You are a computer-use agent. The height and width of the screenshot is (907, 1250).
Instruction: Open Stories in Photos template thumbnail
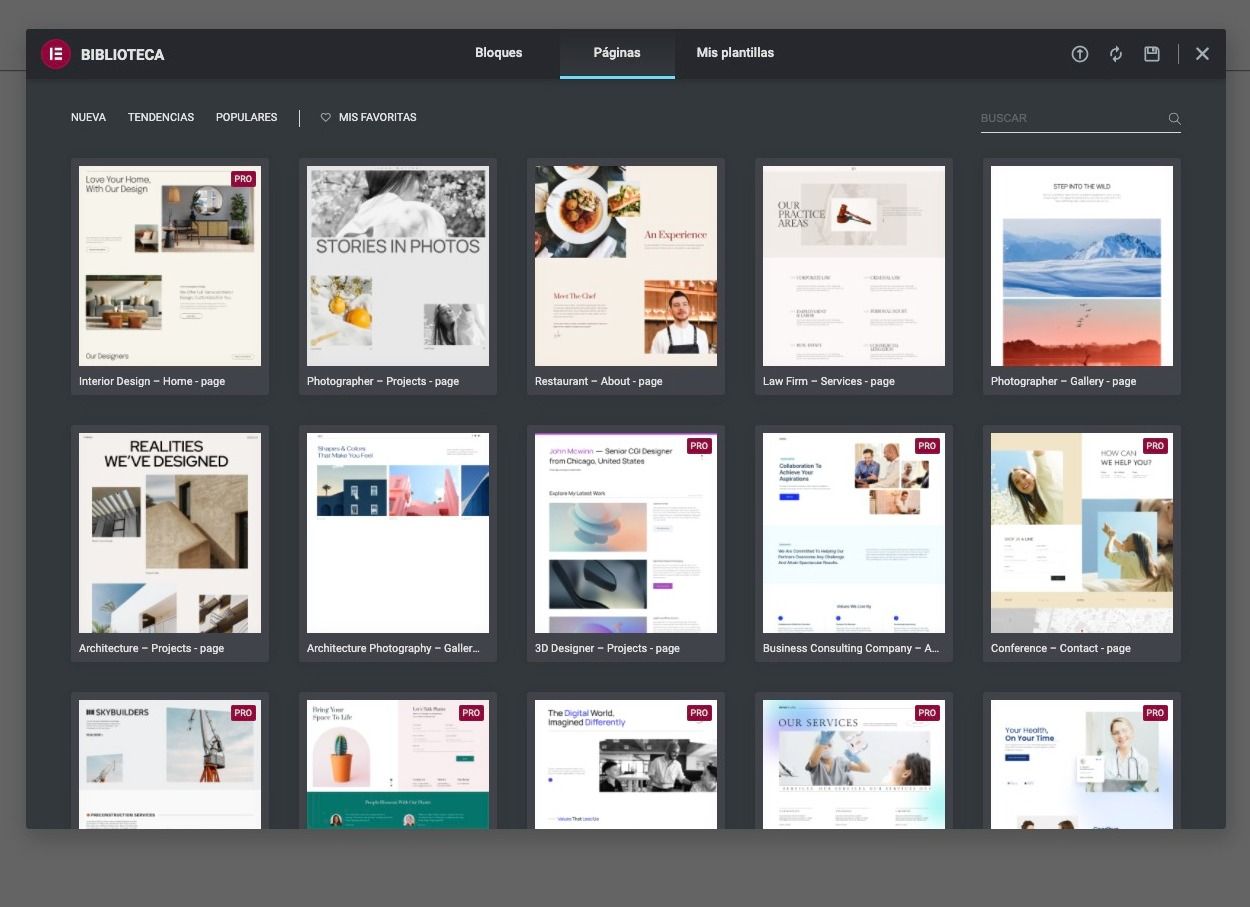398,266
